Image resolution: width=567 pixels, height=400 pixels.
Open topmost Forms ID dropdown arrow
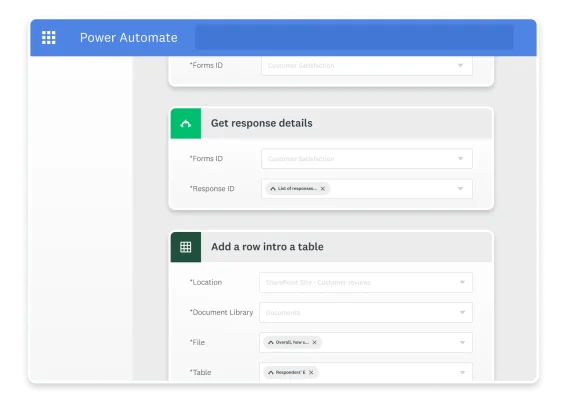(x=460, y=65)
